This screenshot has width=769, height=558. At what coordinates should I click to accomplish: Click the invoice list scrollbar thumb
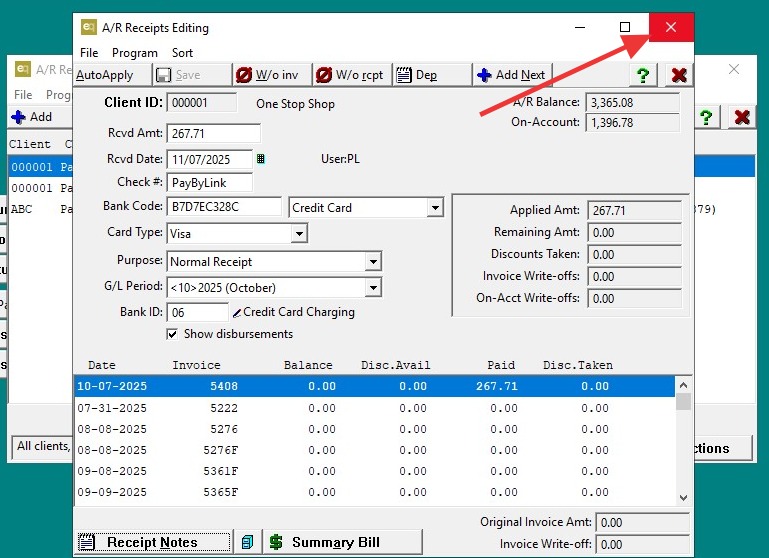click(x=684, y=402)
